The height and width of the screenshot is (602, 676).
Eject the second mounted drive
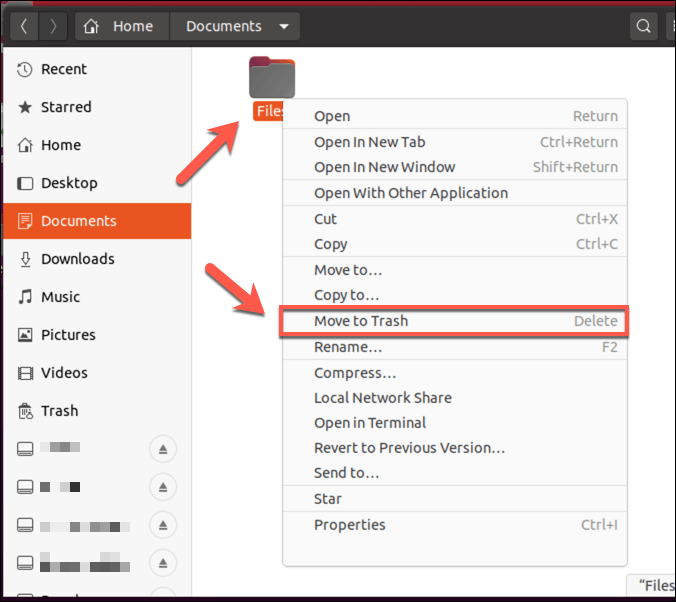(163, 487)
